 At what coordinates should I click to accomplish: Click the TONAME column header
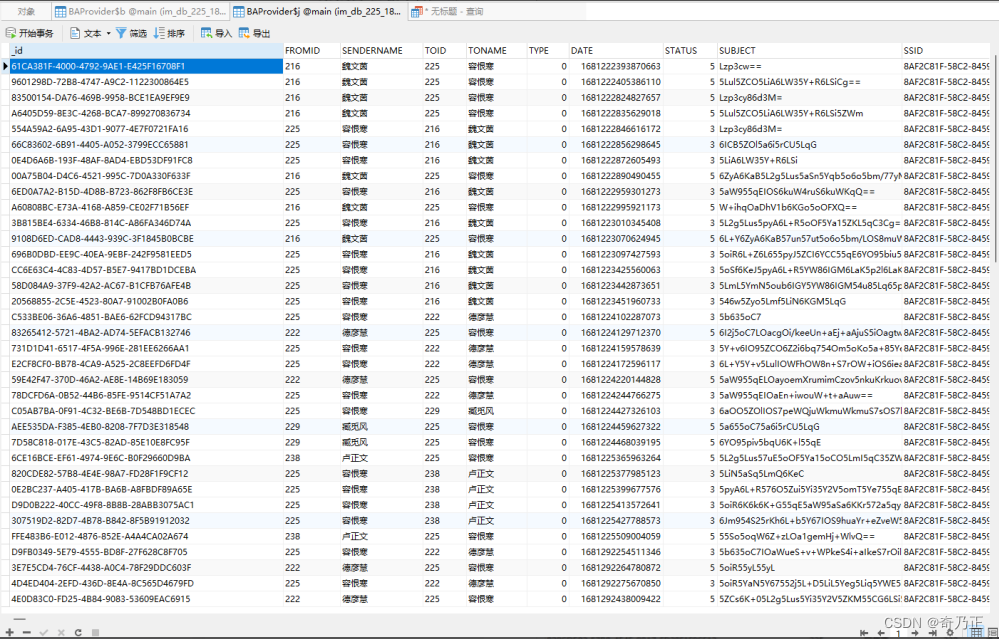[496, 50]
